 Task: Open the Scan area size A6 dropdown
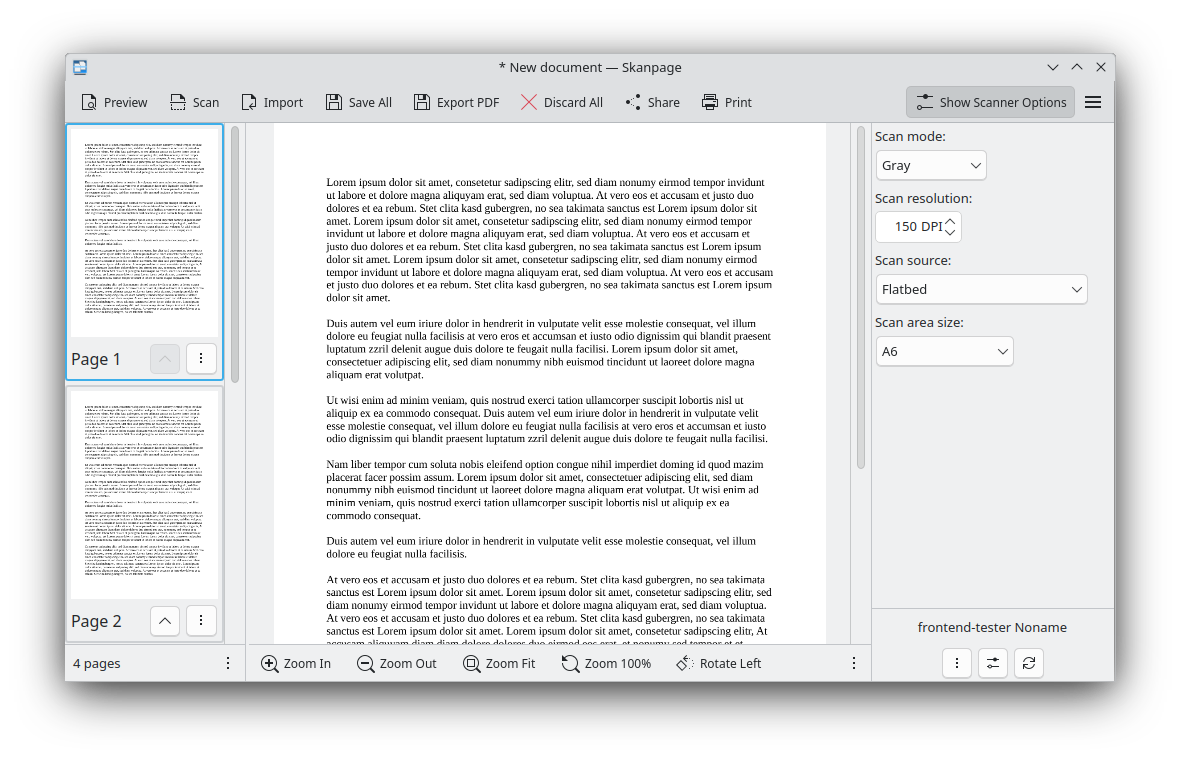coord(944,351)
